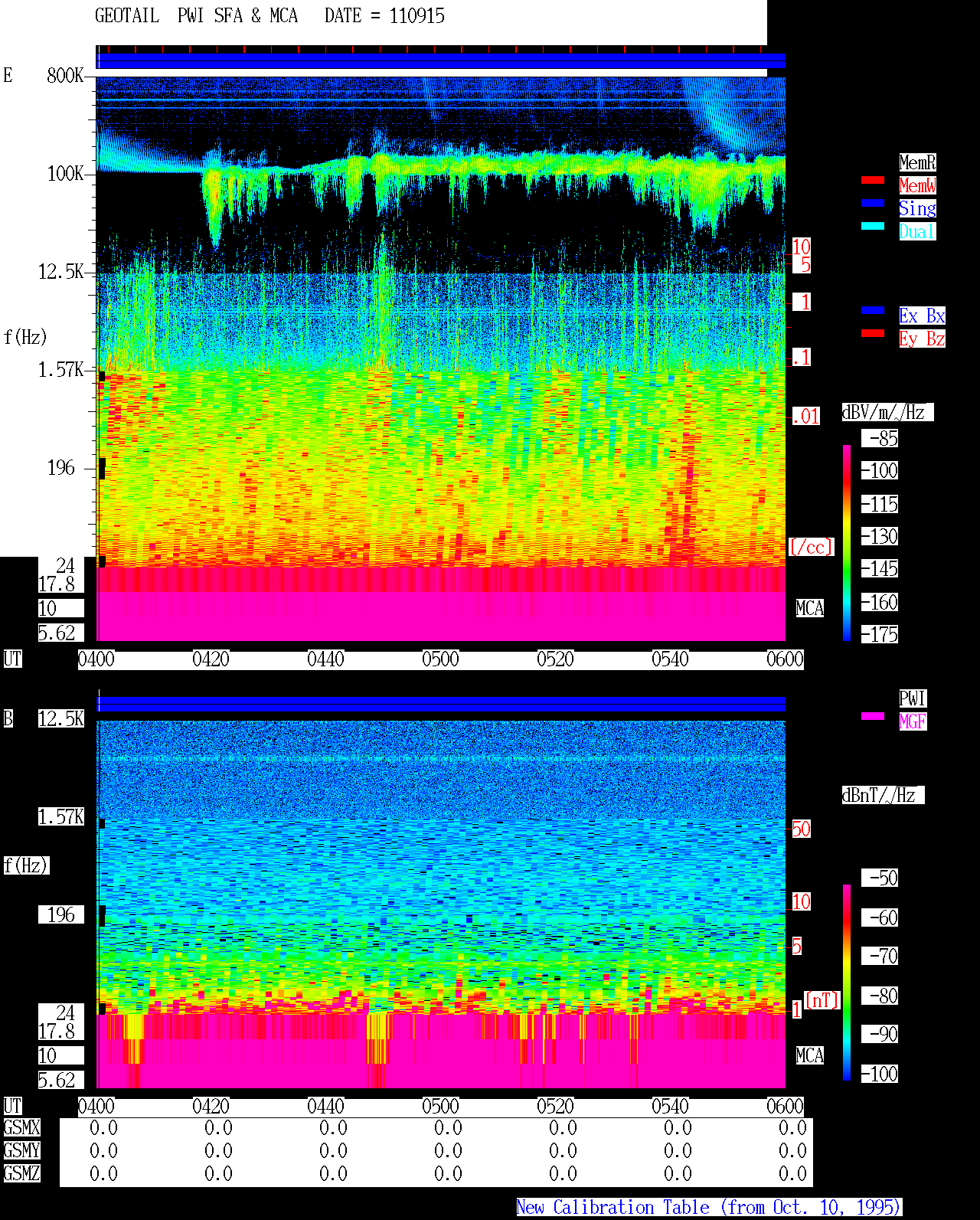980x1220 pixels.
Task: Select the MemR legend label
Action: point(917,162)
